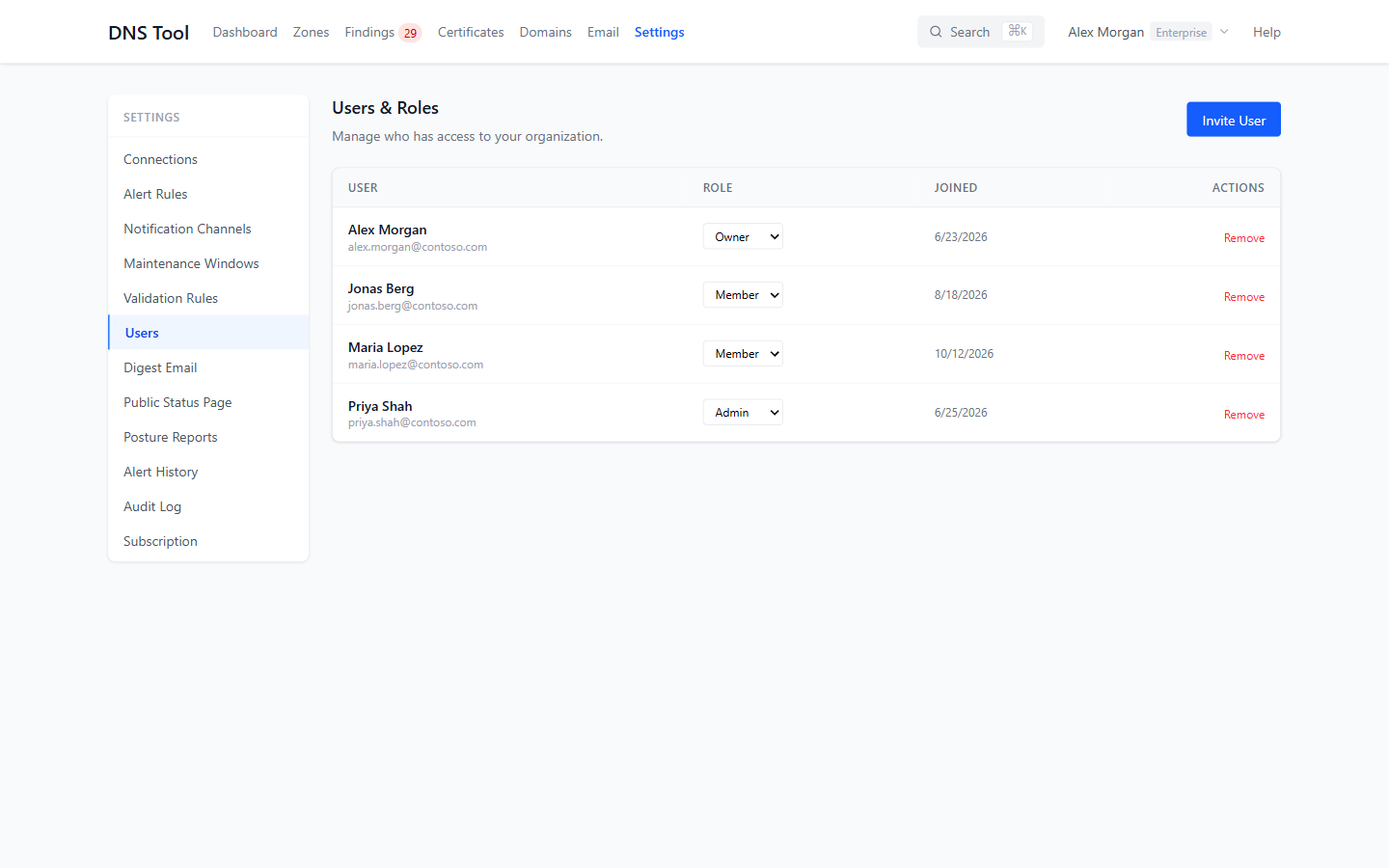Open the account menu chevron
This screenshot has height=868, width=1389.
1224,32
